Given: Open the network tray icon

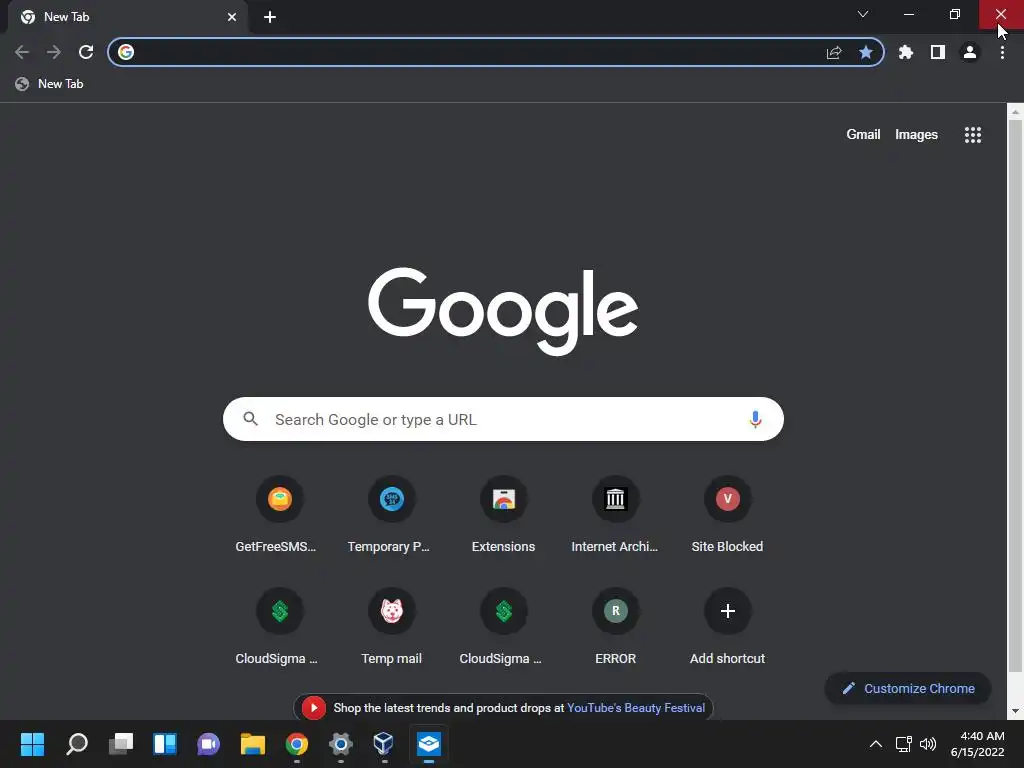Looking at the screenshot, I should [903, 744].
